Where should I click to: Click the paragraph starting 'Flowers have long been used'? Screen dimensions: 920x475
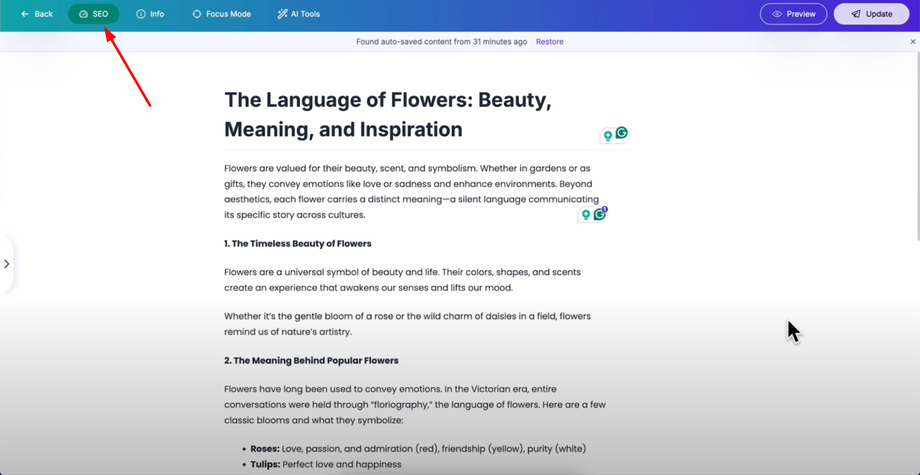pyautogui.click(x=415, y=405)
